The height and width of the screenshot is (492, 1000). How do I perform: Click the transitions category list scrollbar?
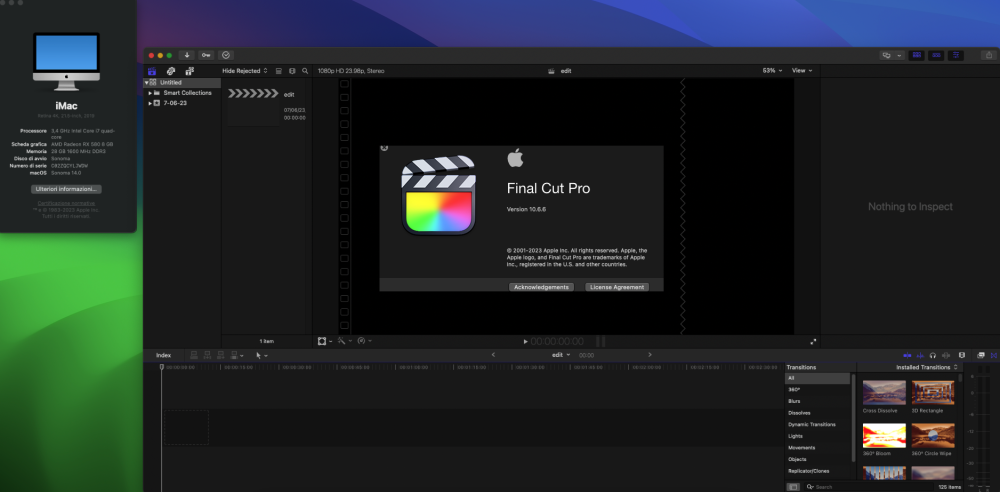(853, 419)
